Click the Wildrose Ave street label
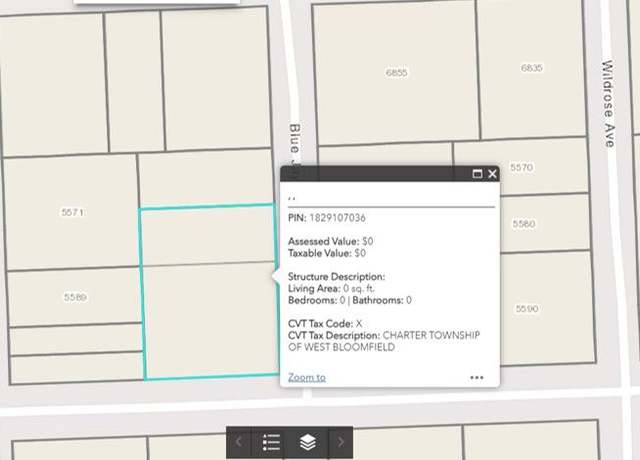 pyautogui.click(x=608, y=104)
